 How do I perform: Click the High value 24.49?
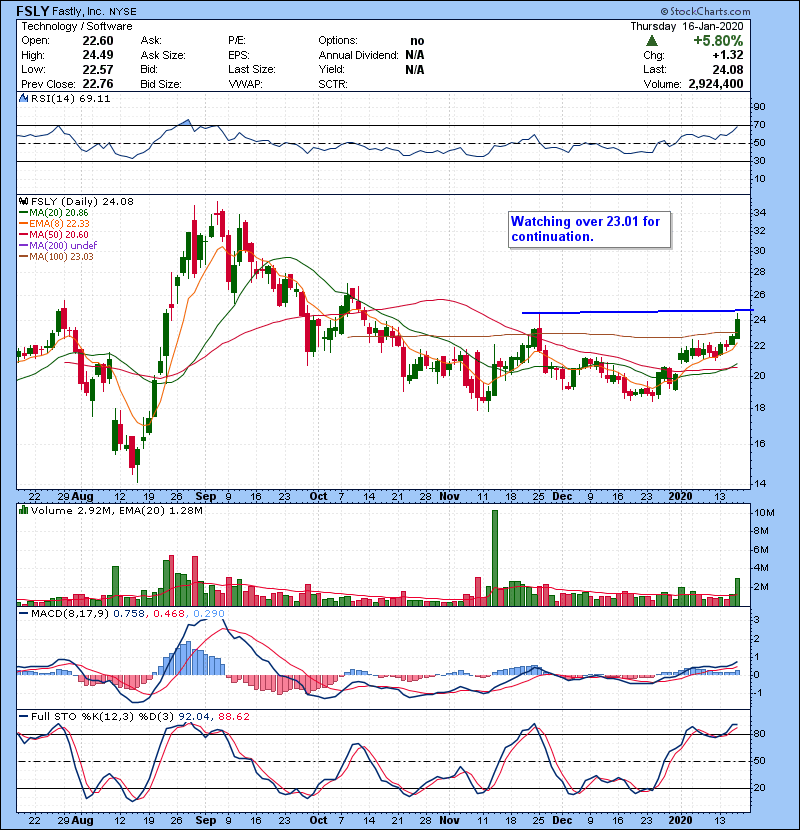coord(98,55)
